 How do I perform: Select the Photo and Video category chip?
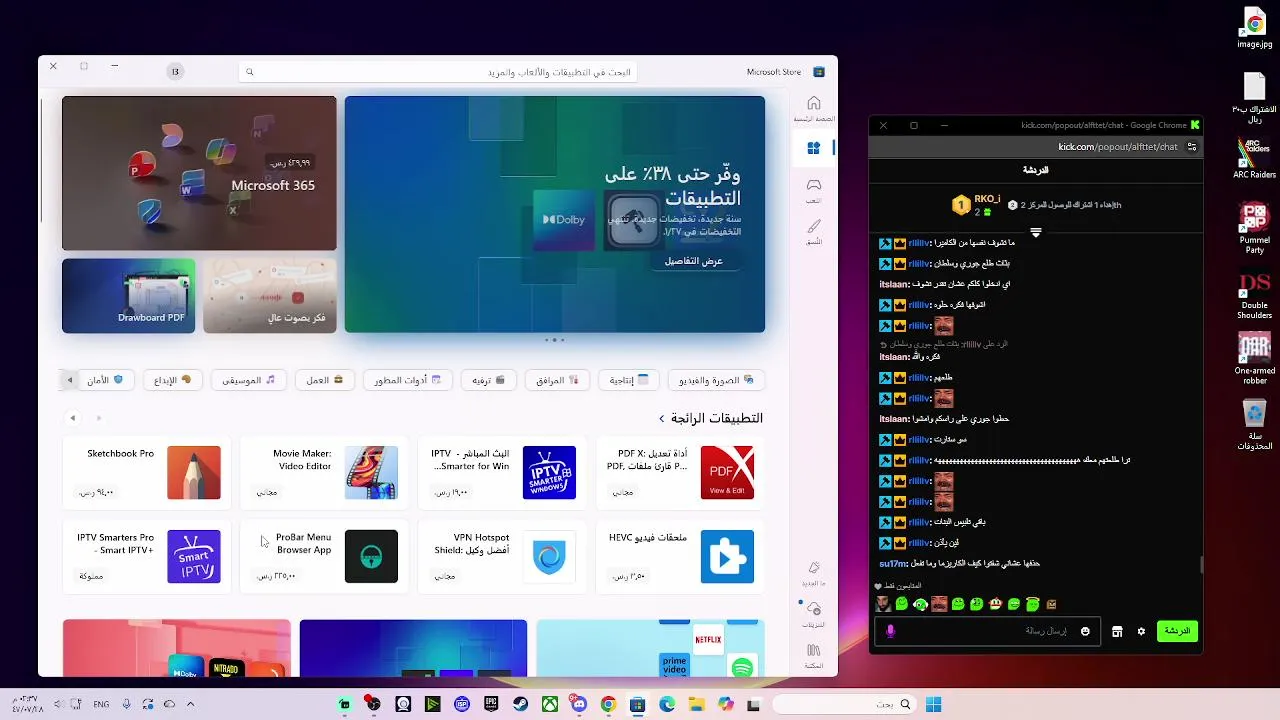(716, 380)
